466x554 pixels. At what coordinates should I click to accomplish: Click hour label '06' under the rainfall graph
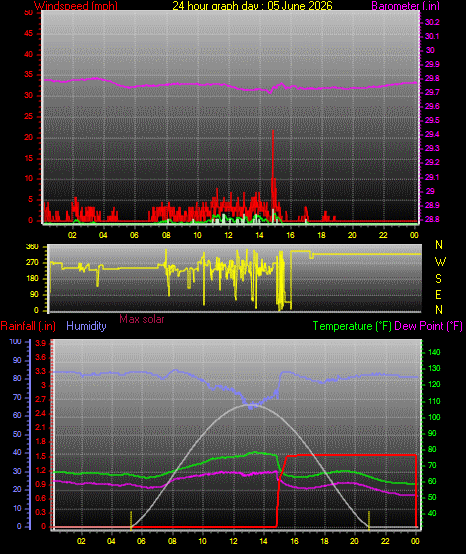(141, 541)
